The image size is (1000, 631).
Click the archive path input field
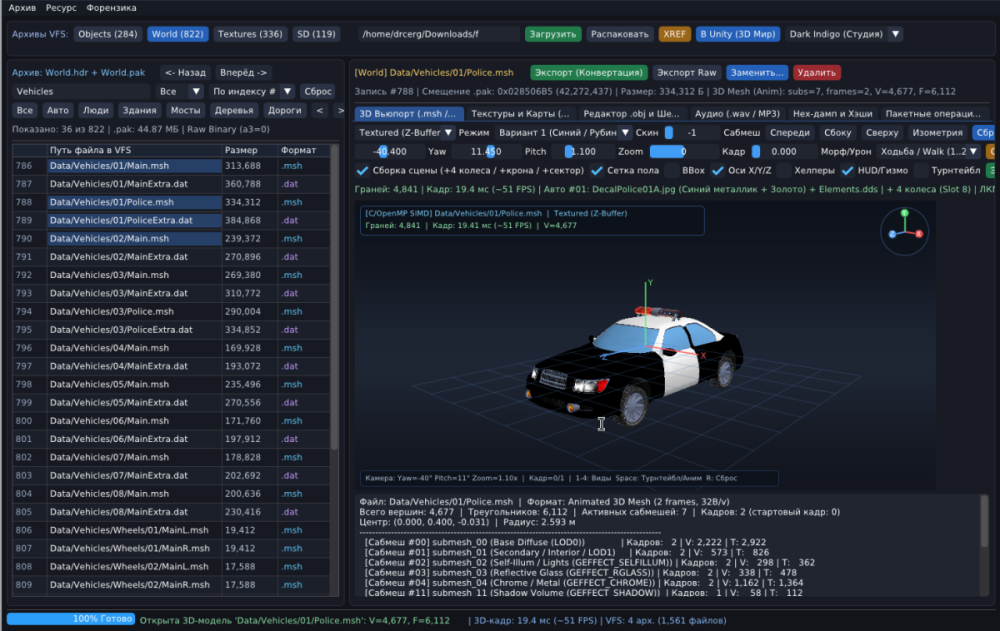(439, 34)
